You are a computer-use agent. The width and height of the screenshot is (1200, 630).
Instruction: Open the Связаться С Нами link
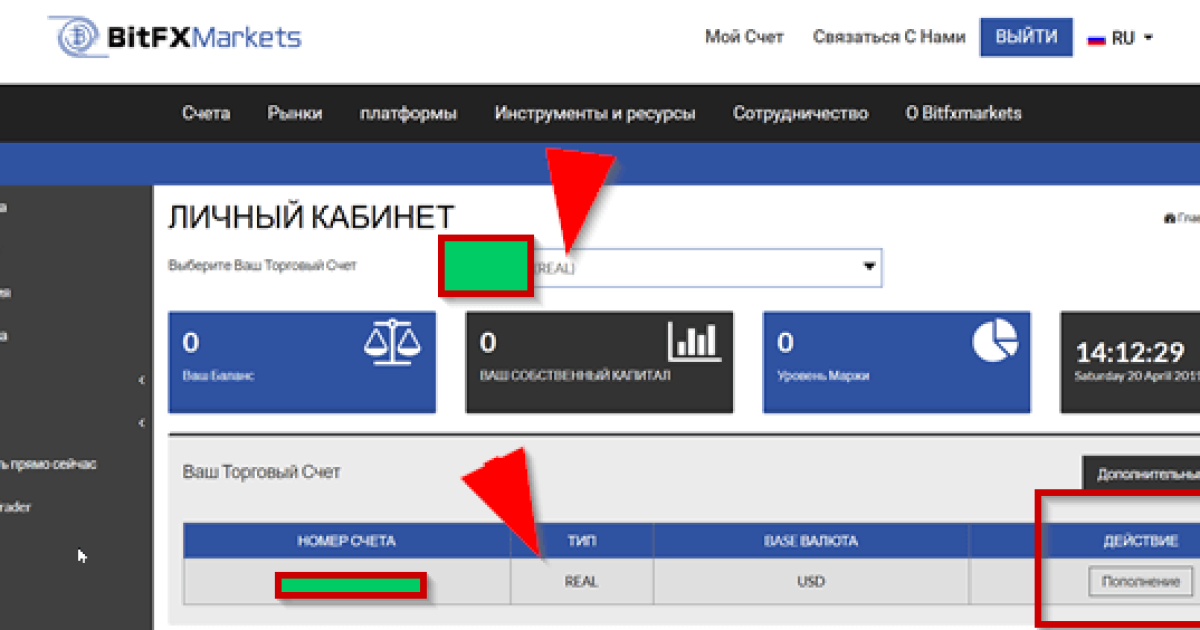tap(889, 37)
